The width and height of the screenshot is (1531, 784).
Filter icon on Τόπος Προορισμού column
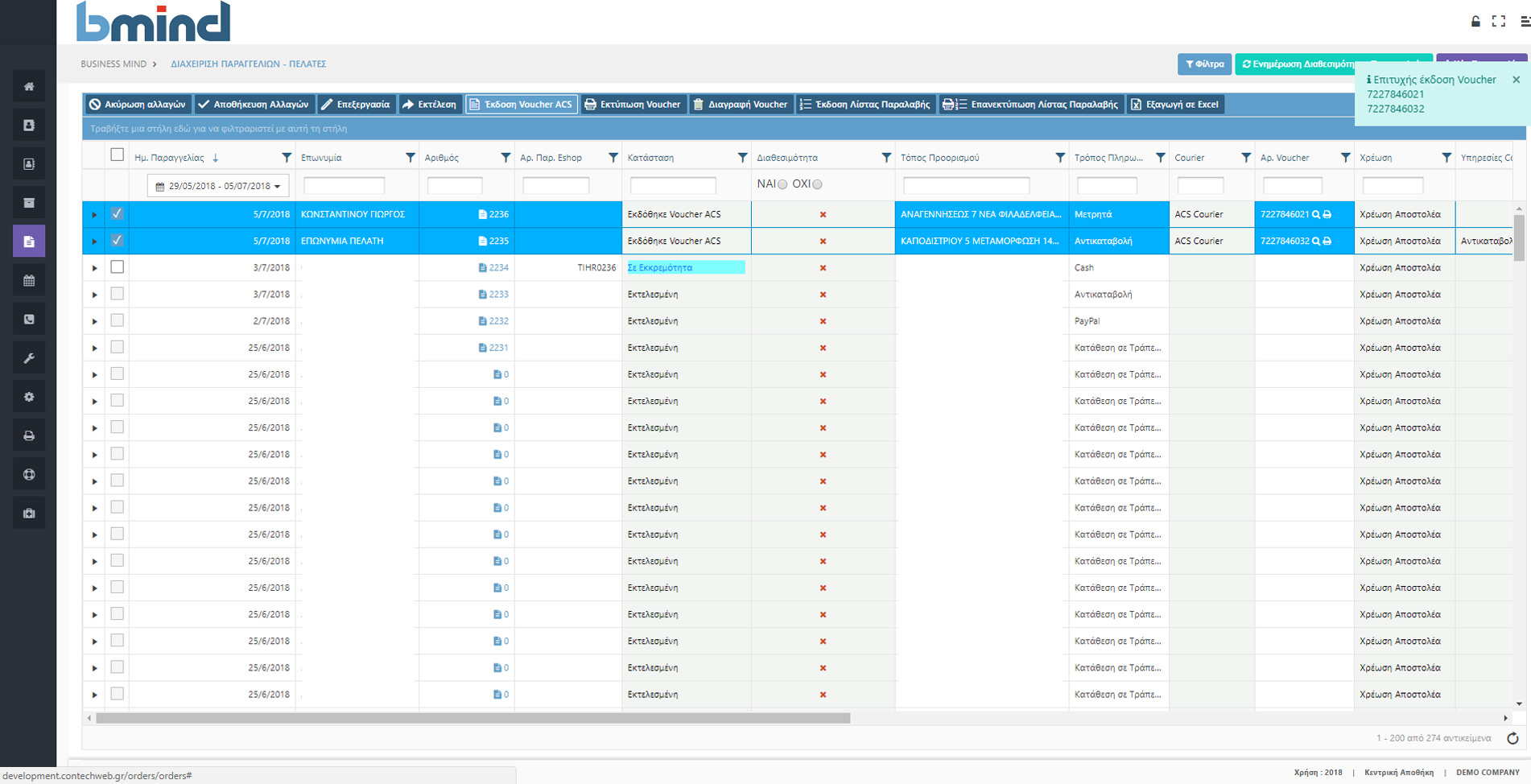[x=1060, y=158]
